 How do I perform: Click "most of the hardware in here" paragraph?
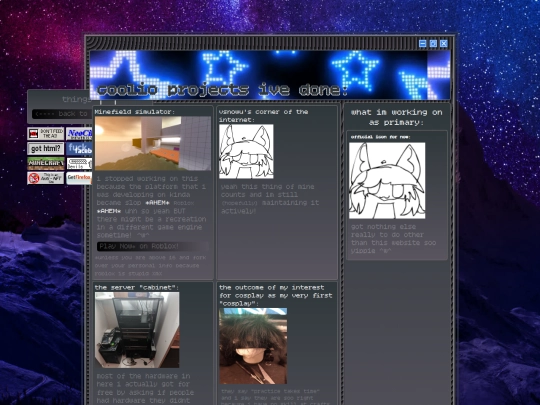145,388
